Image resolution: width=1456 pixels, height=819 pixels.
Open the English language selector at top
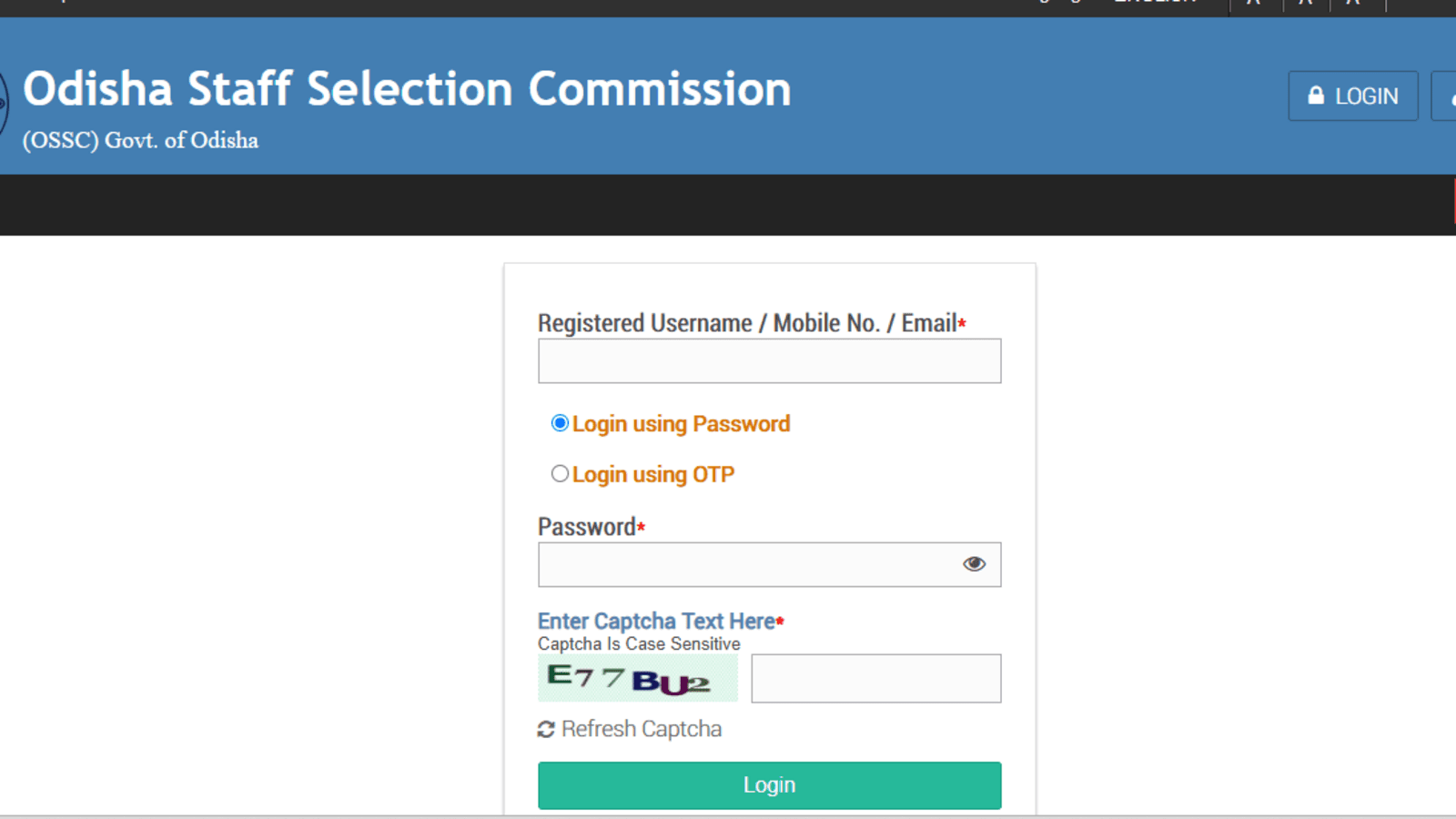[1156, 4]
